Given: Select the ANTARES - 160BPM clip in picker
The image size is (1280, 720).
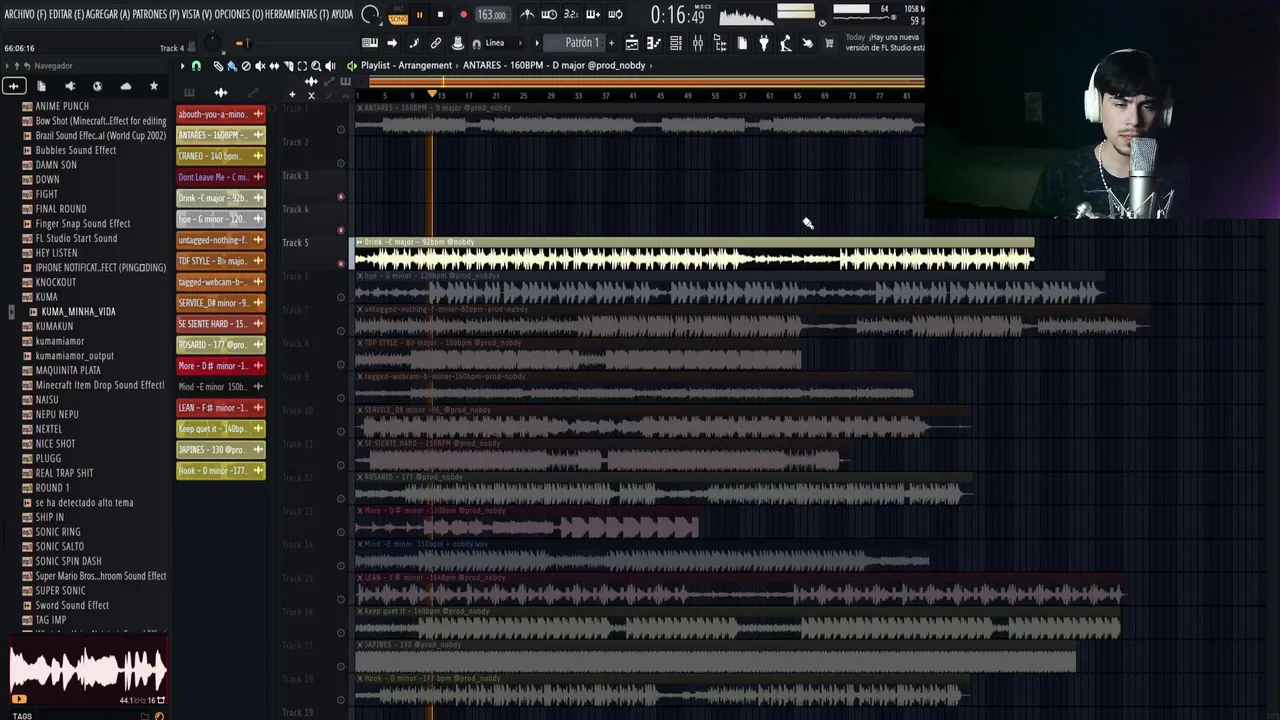Looking at the screenshot, I should (x=221, y=135).
